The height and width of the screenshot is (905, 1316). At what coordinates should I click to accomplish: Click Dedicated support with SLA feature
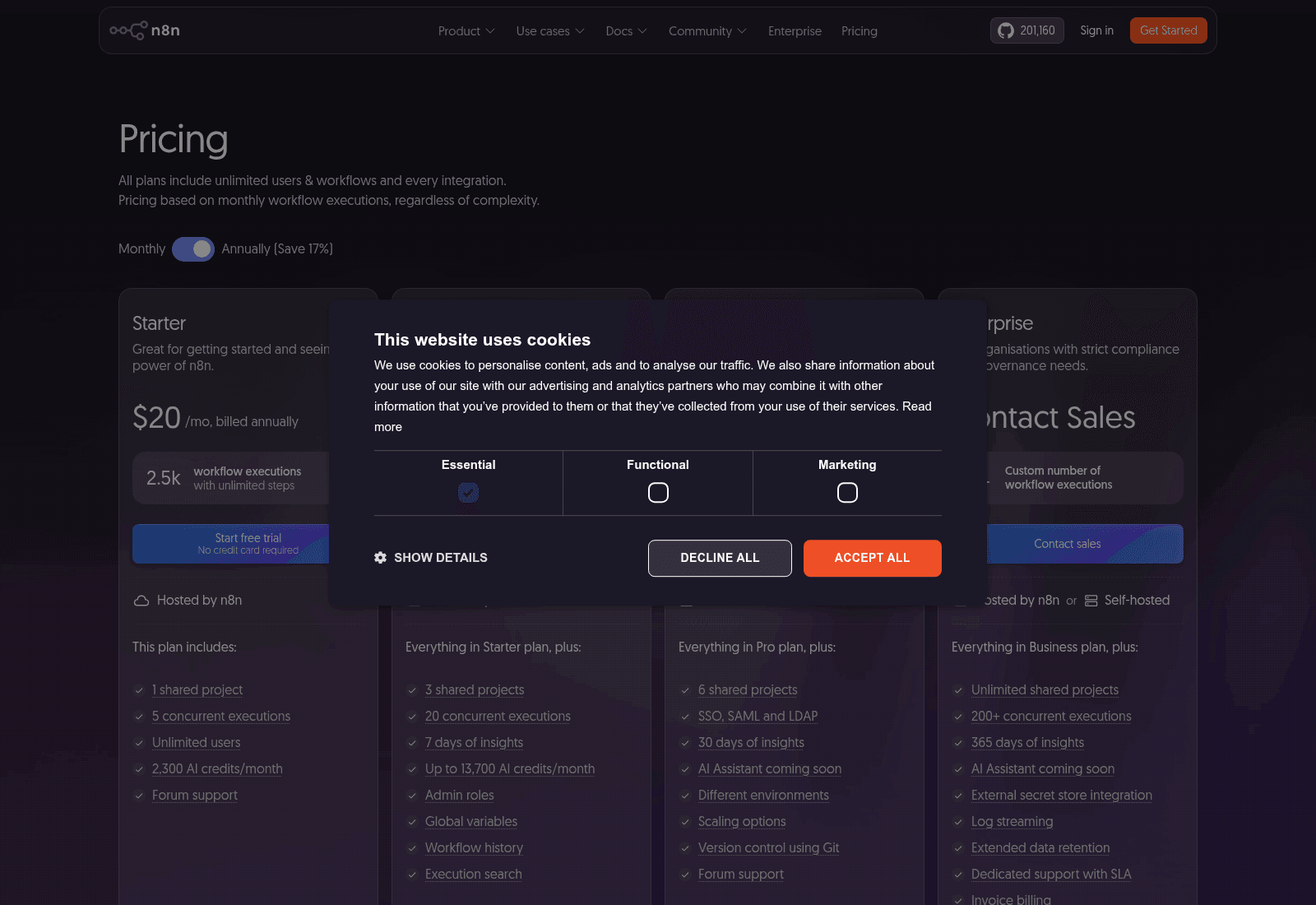[1051, 875]
